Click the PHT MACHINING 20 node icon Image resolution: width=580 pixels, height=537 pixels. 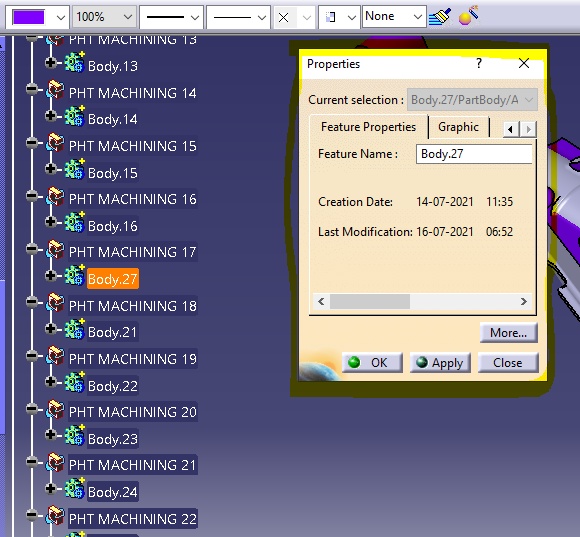55,408
